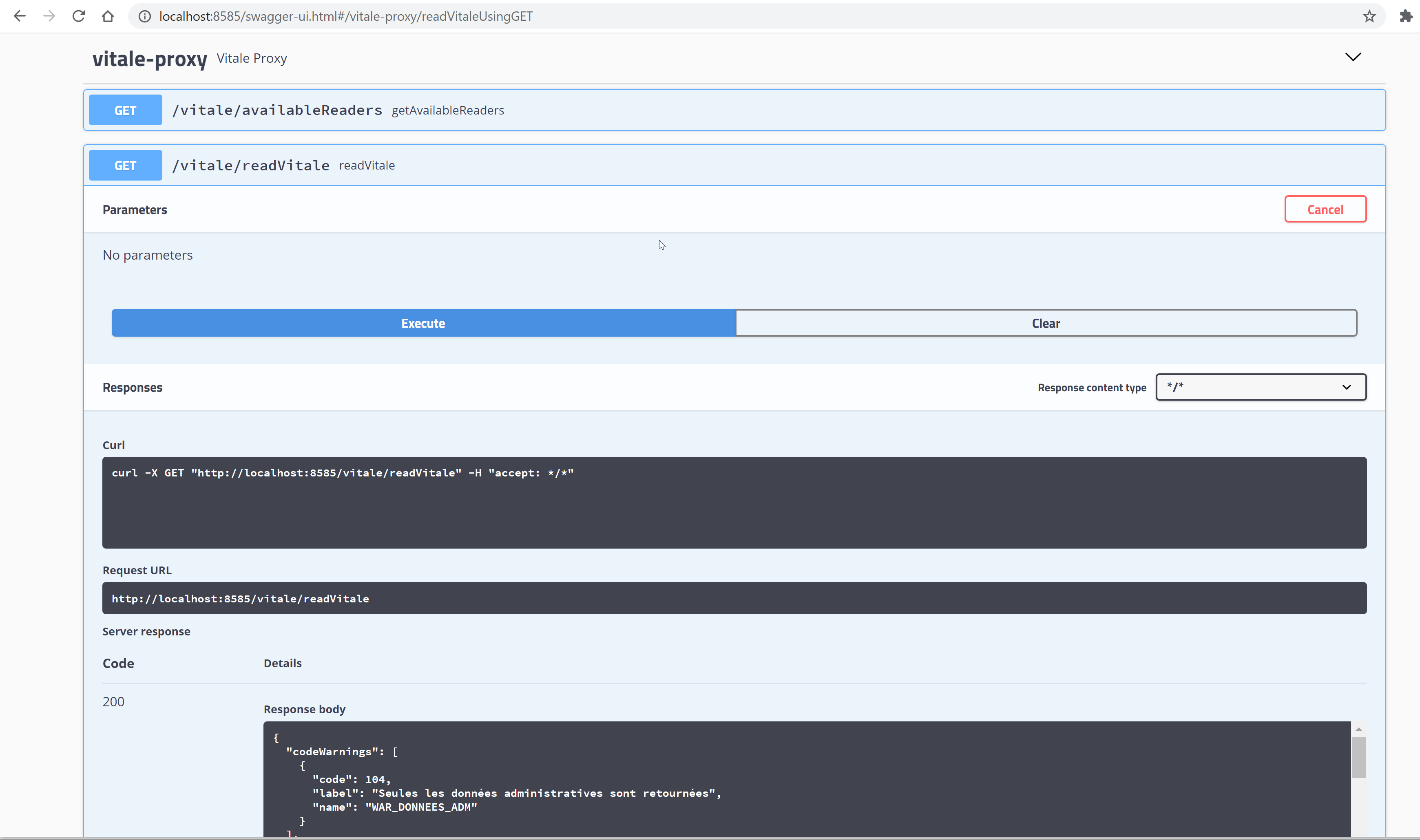Reload the page with the refresh icon
The height and width of the screenshot is (840, 1420).
[x=79, y=16]
